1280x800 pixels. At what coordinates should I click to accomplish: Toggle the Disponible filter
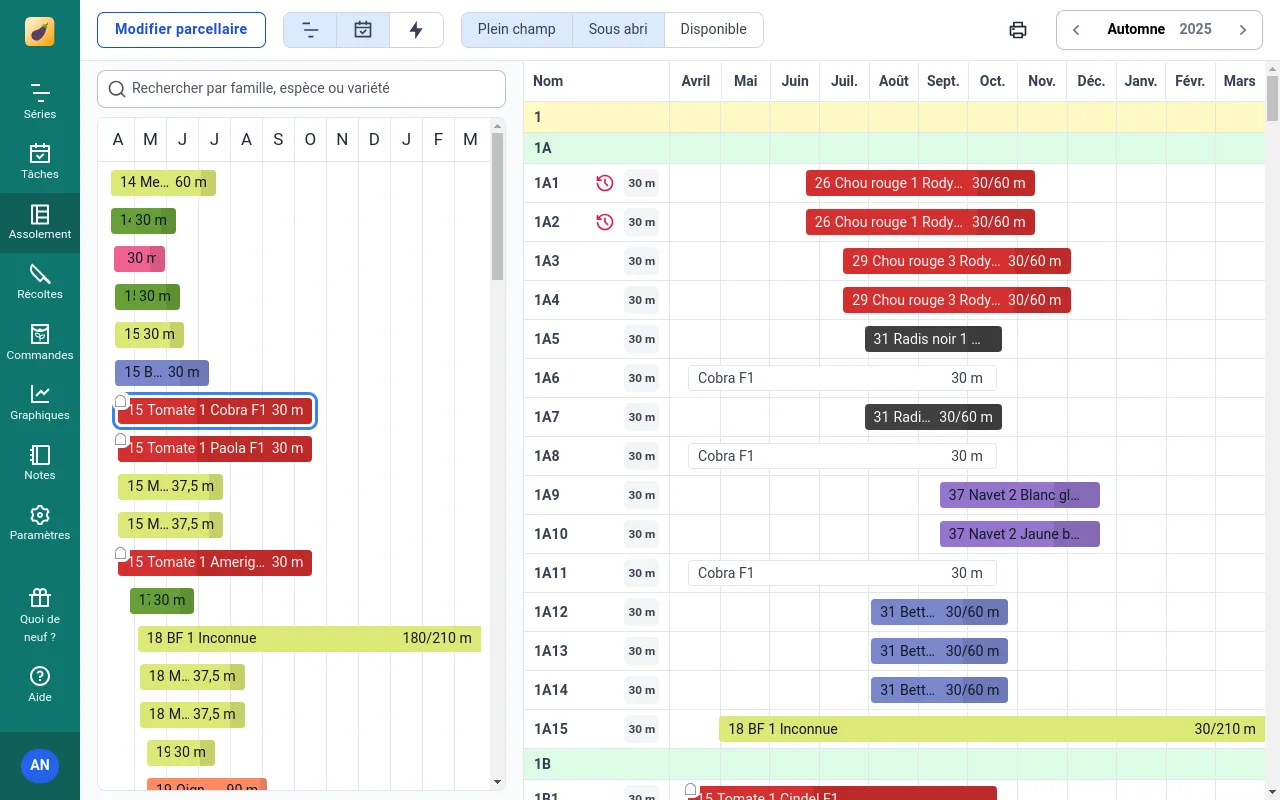coord(713,30)
